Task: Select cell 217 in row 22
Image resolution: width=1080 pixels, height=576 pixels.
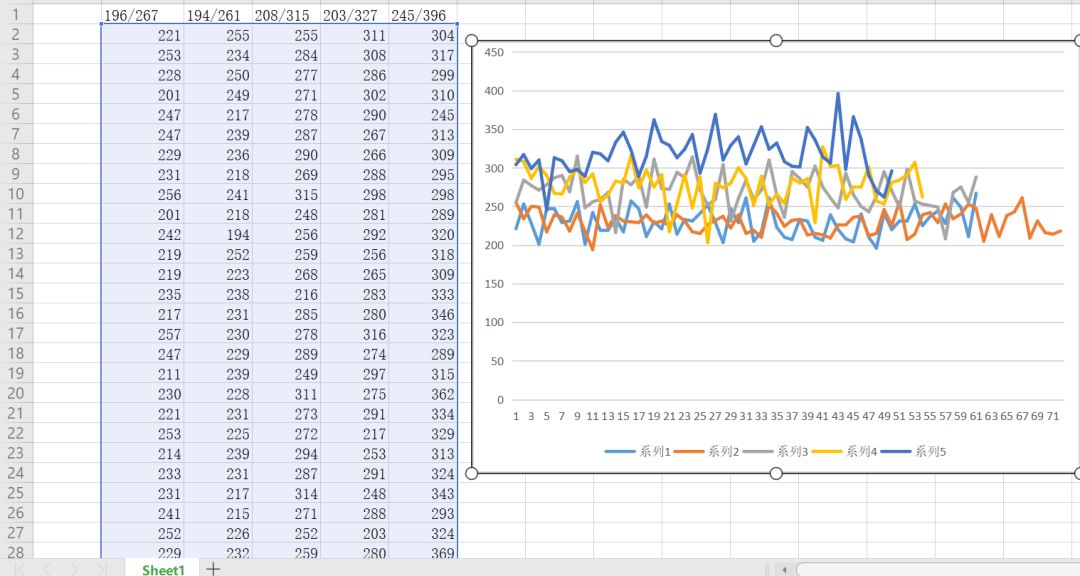Action: [355, 435]
